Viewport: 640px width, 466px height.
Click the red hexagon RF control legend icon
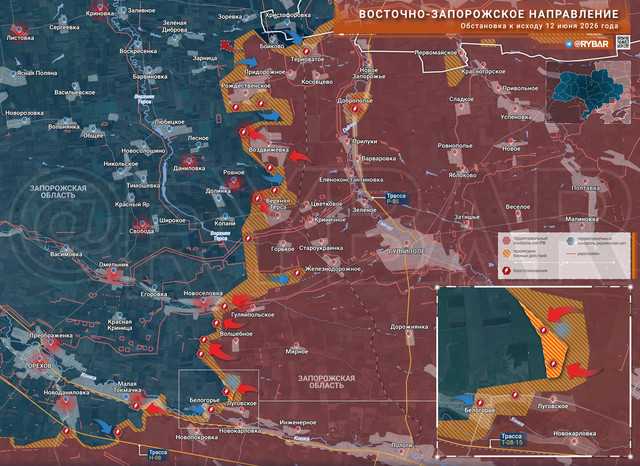506,241
